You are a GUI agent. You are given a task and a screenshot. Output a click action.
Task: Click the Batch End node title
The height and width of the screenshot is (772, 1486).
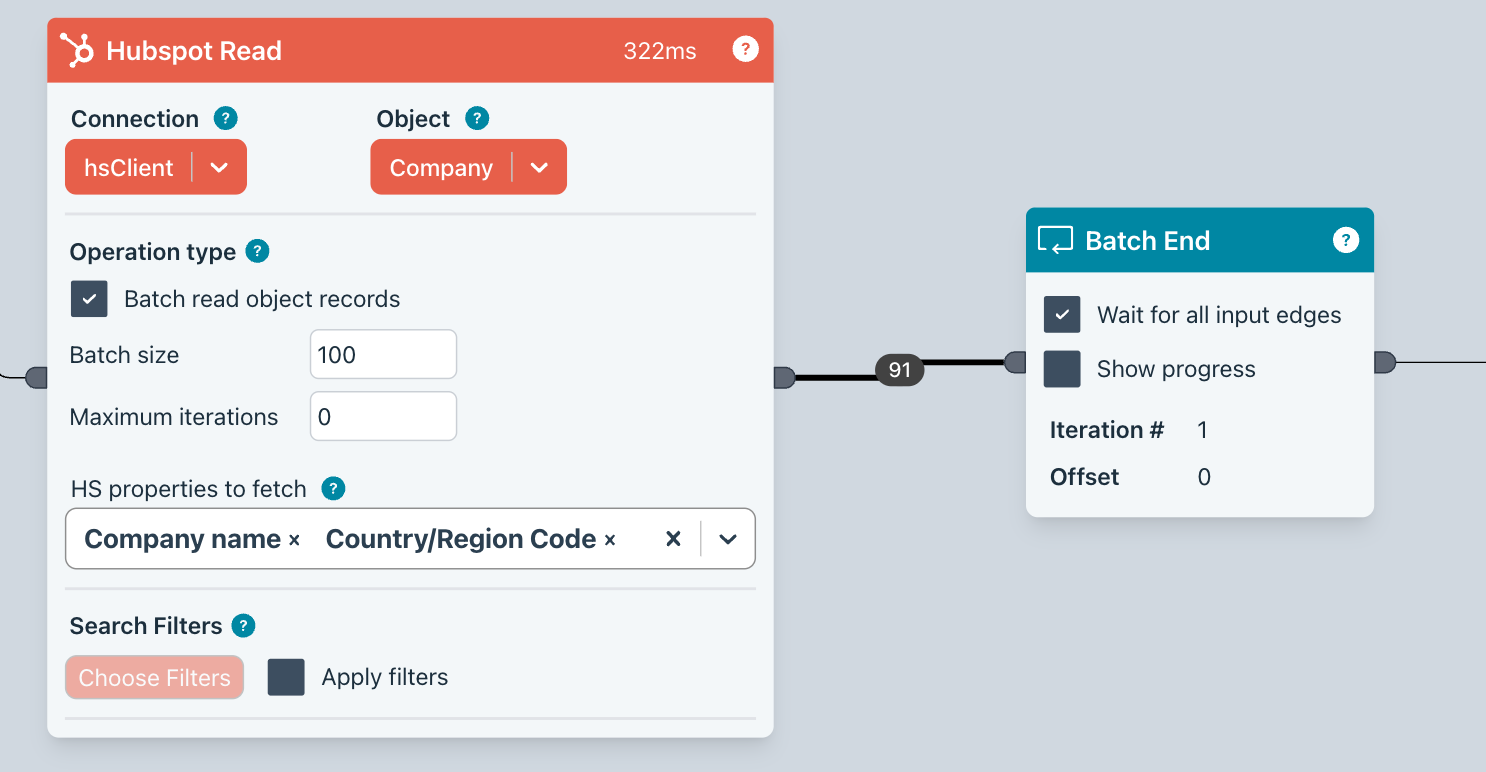pos(1148,241)
